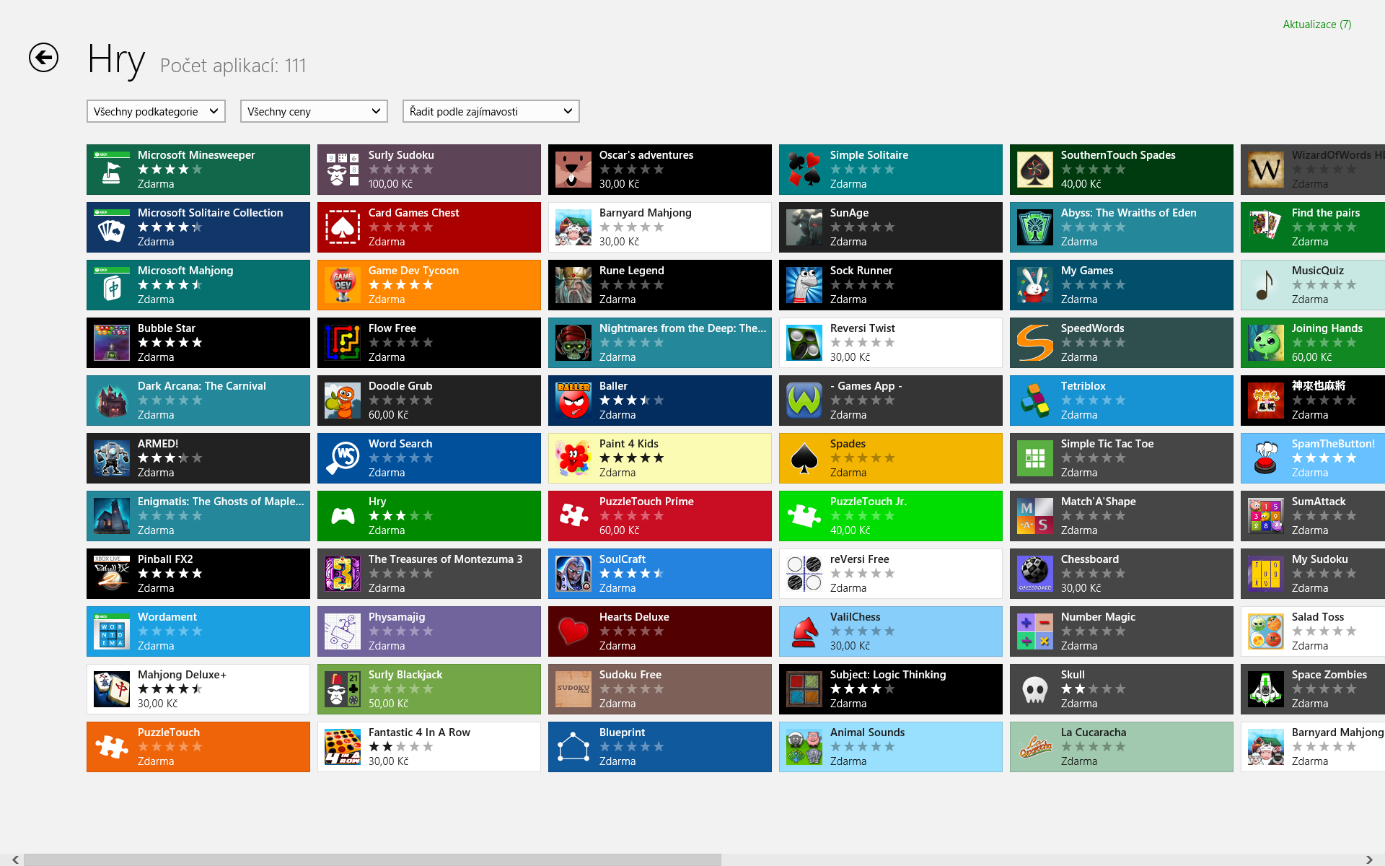Open the Barnyard Mahjong 30,00 Kč tile

(660, 228)
